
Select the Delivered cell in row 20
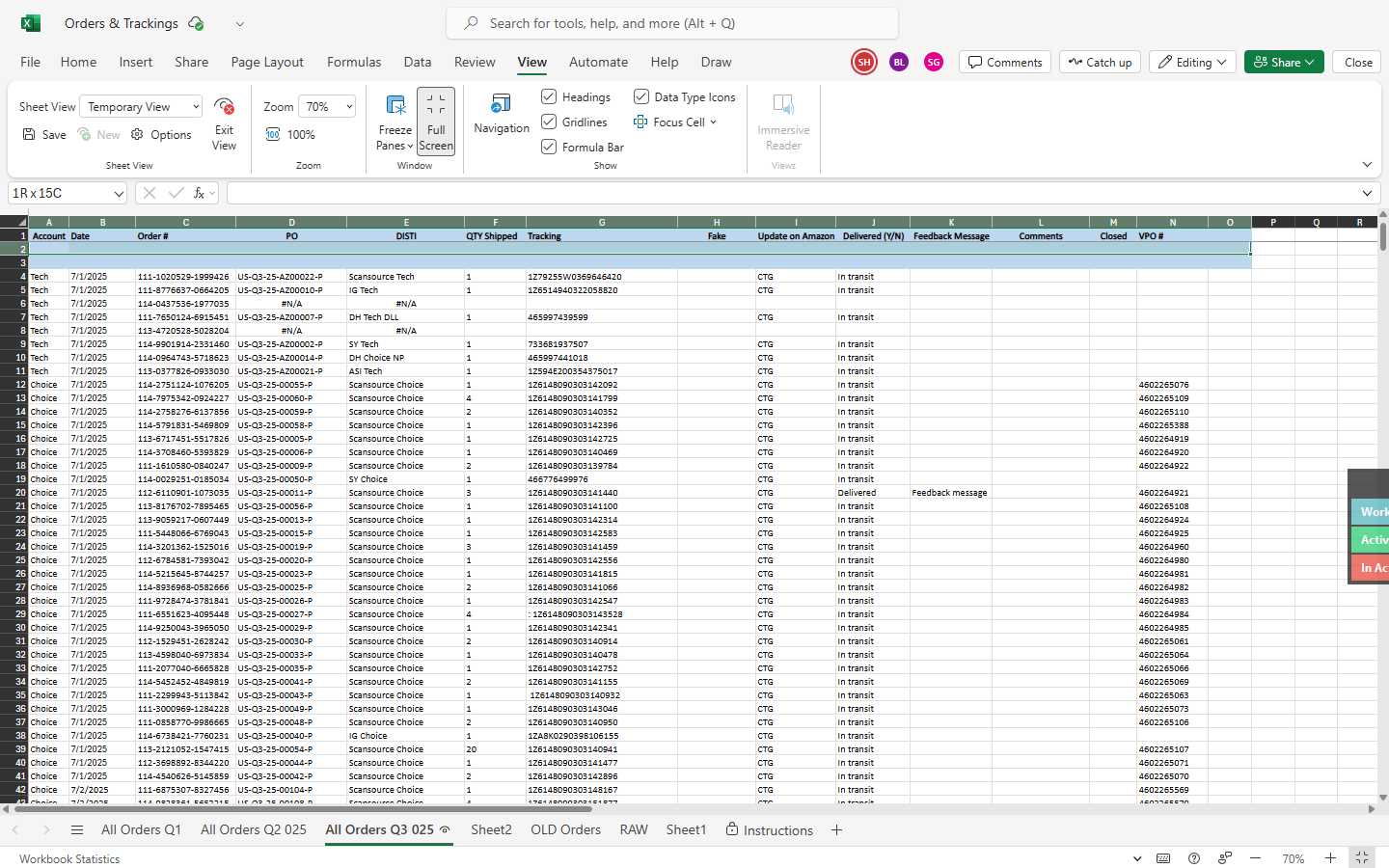tap(872, 493)
